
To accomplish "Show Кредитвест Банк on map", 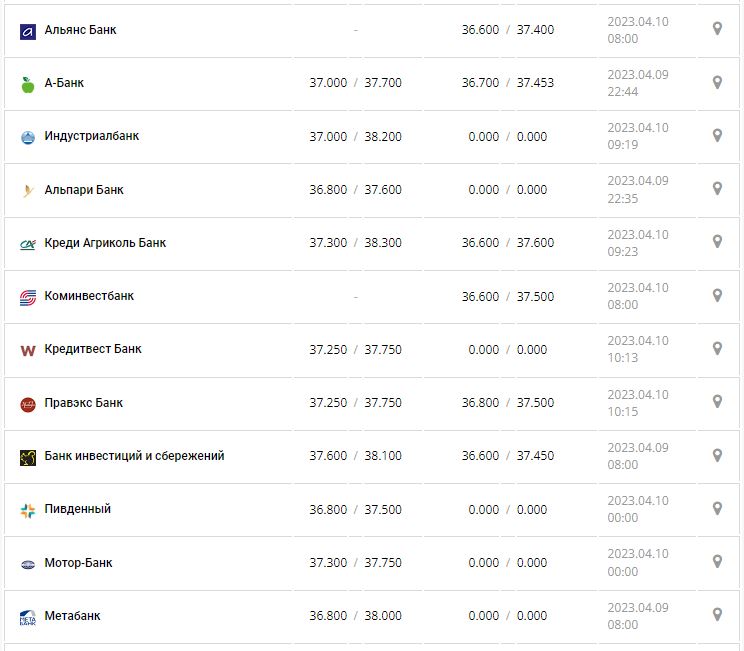I will point(717,348).
